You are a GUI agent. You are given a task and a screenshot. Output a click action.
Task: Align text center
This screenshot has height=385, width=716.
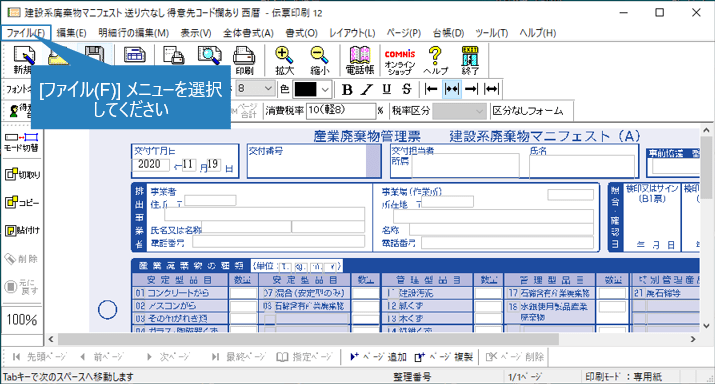tap(452, 89)
